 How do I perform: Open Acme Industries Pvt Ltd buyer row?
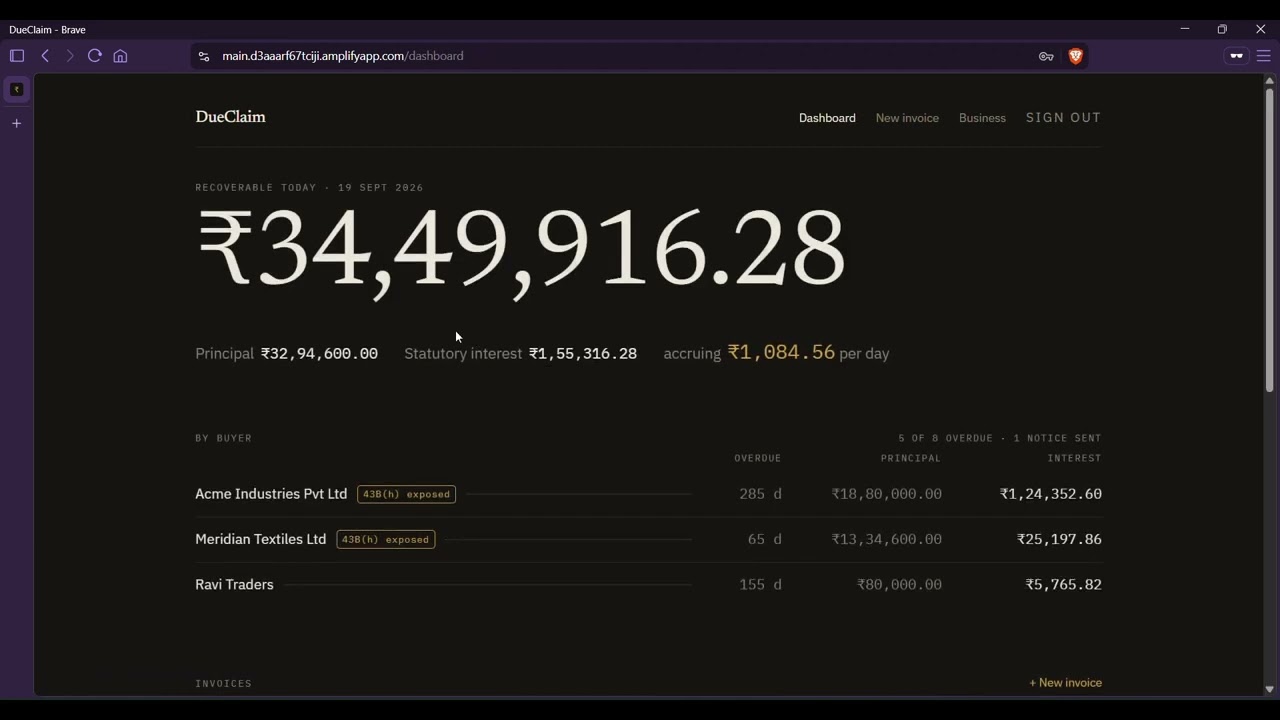648,494
